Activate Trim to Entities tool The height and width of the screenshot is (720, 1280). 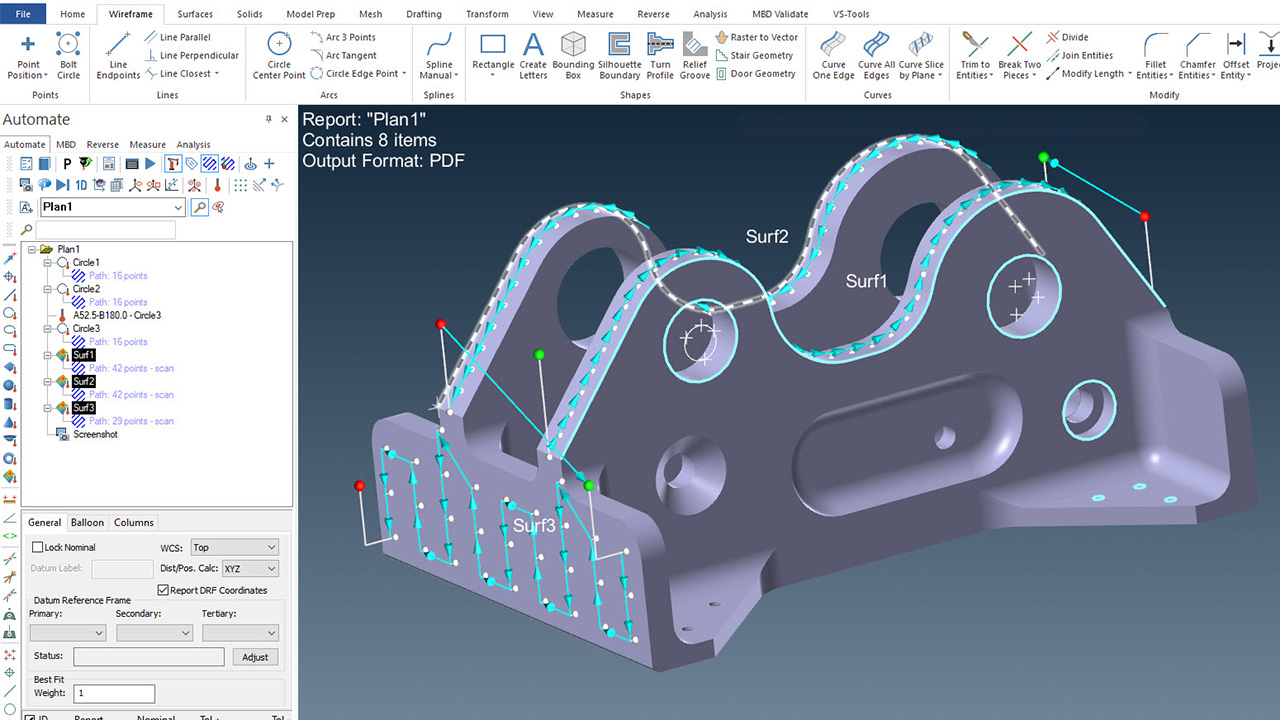[x=974, y=57]
